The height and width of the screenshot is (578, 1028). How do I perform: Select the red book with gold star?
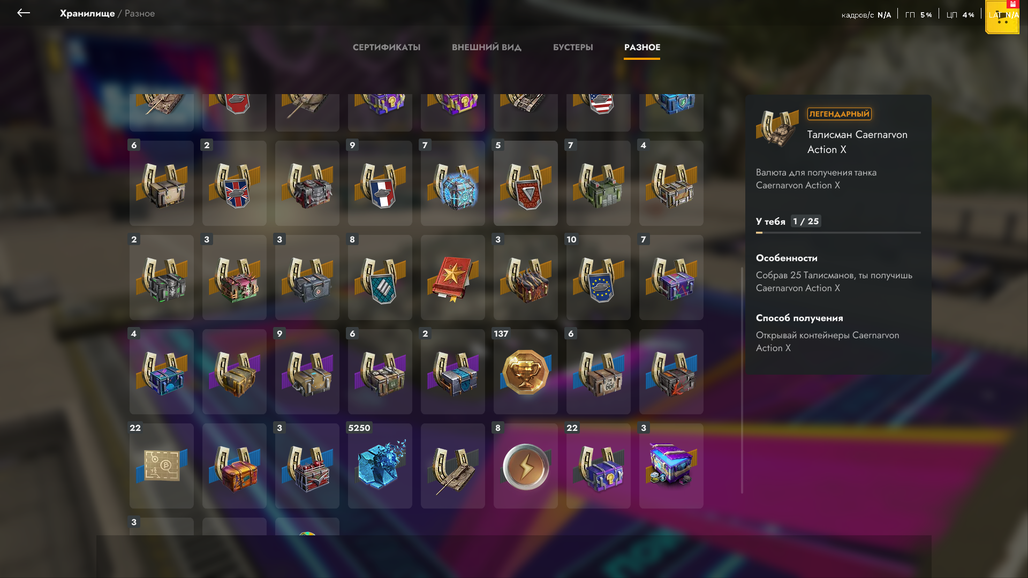point(453,277)
